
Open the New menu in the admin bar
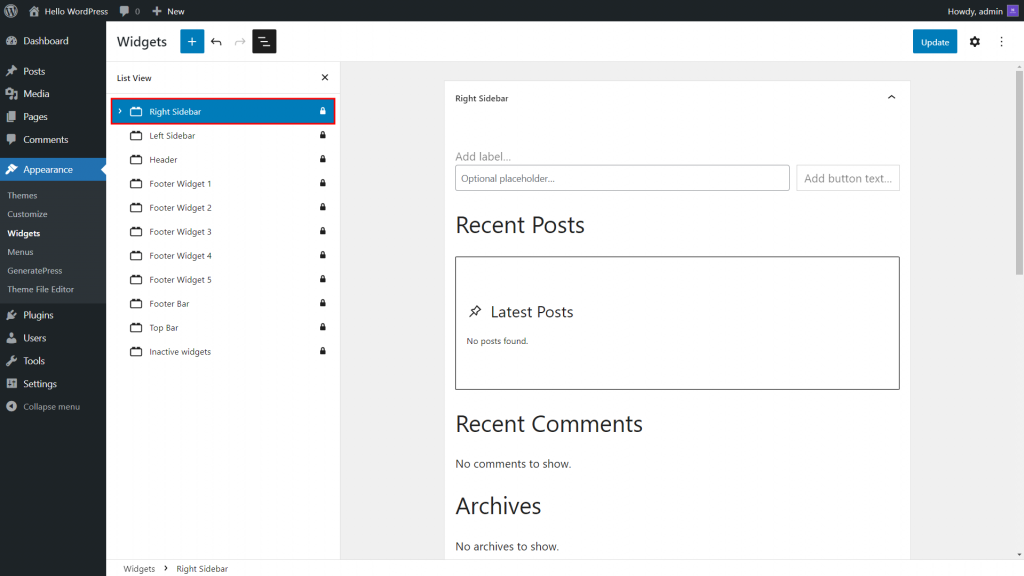[x=167, y=11]
